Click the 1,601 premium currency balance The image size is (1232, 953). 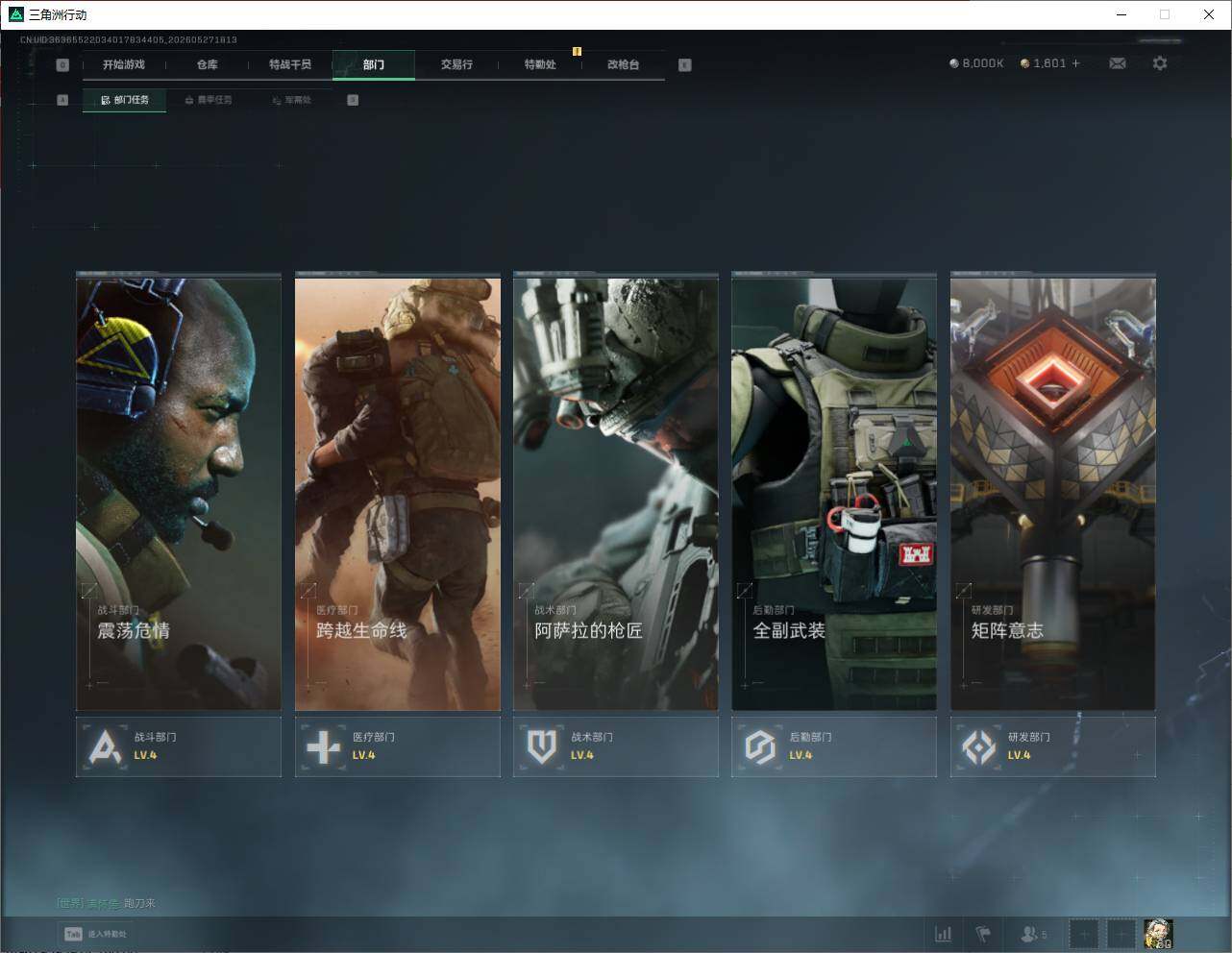pos(1044,63)
